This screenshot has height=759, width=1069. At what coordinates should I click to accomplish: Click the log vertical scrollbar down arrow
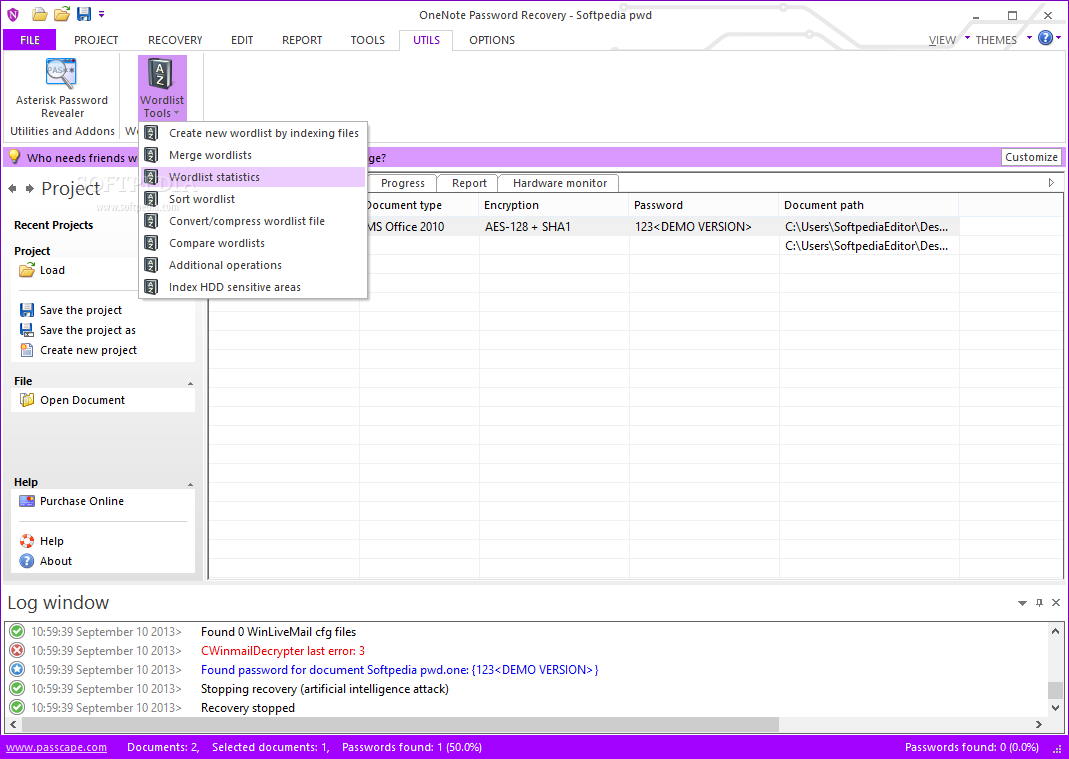(x=1055, y=709)
